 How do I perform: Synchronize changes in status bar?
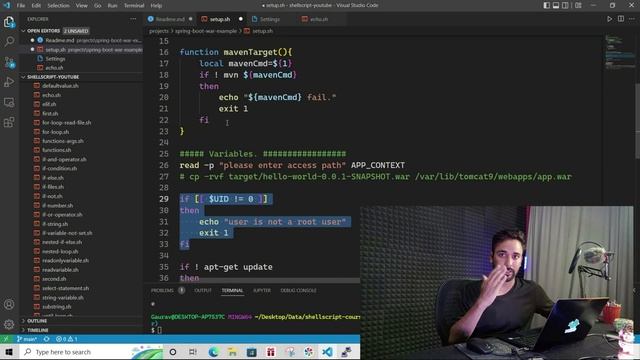click(x=47, y=339)
